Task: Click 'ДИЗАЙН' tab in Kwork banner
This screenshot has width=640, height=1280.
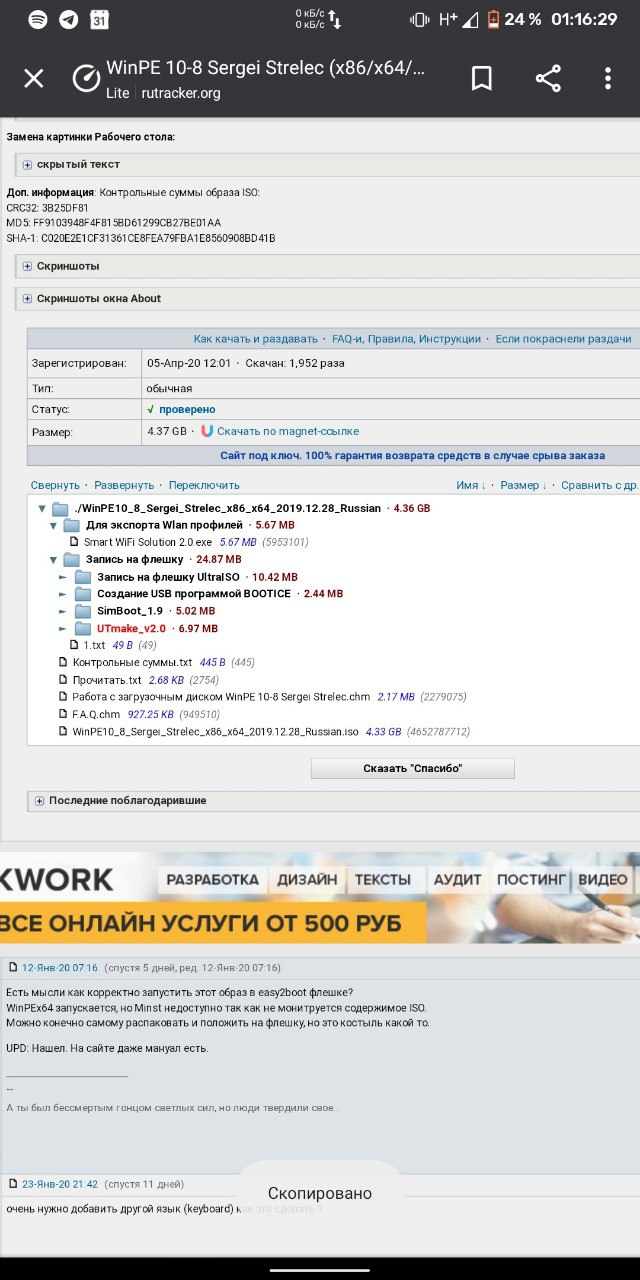Action: click(x=307, y=879)
